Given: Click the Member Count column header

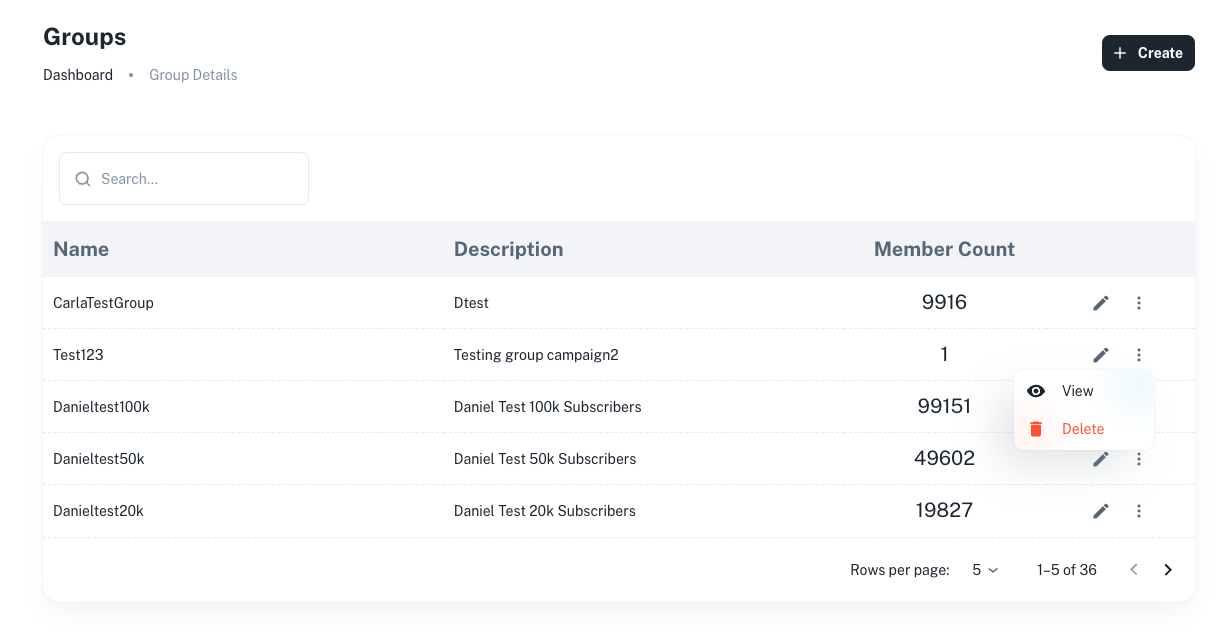Looking at the screenshot, I should click(944, 249).
